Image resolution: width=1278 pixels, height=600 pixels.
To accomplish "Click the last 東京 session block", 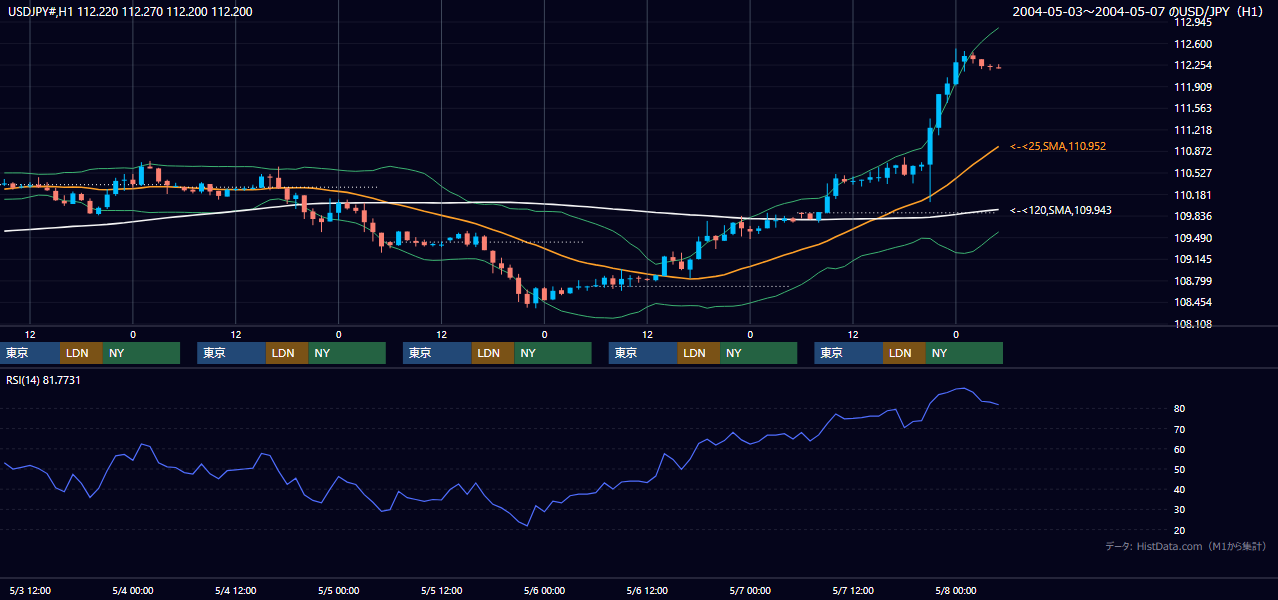I will pyautogui.click(x=849, y=353).
